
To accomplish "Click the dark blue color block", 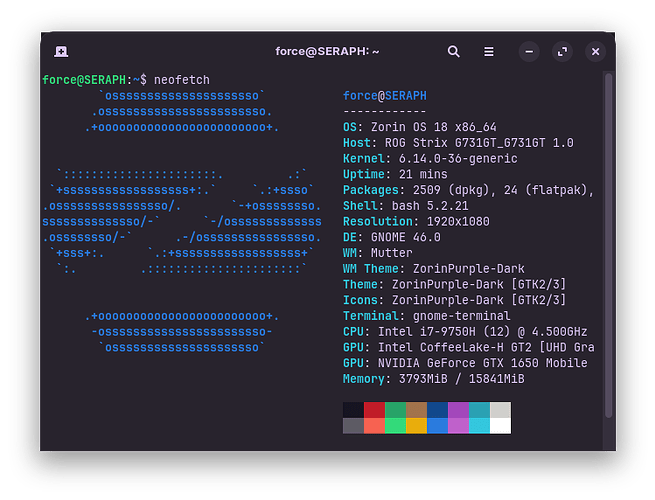I will [437, 410].
